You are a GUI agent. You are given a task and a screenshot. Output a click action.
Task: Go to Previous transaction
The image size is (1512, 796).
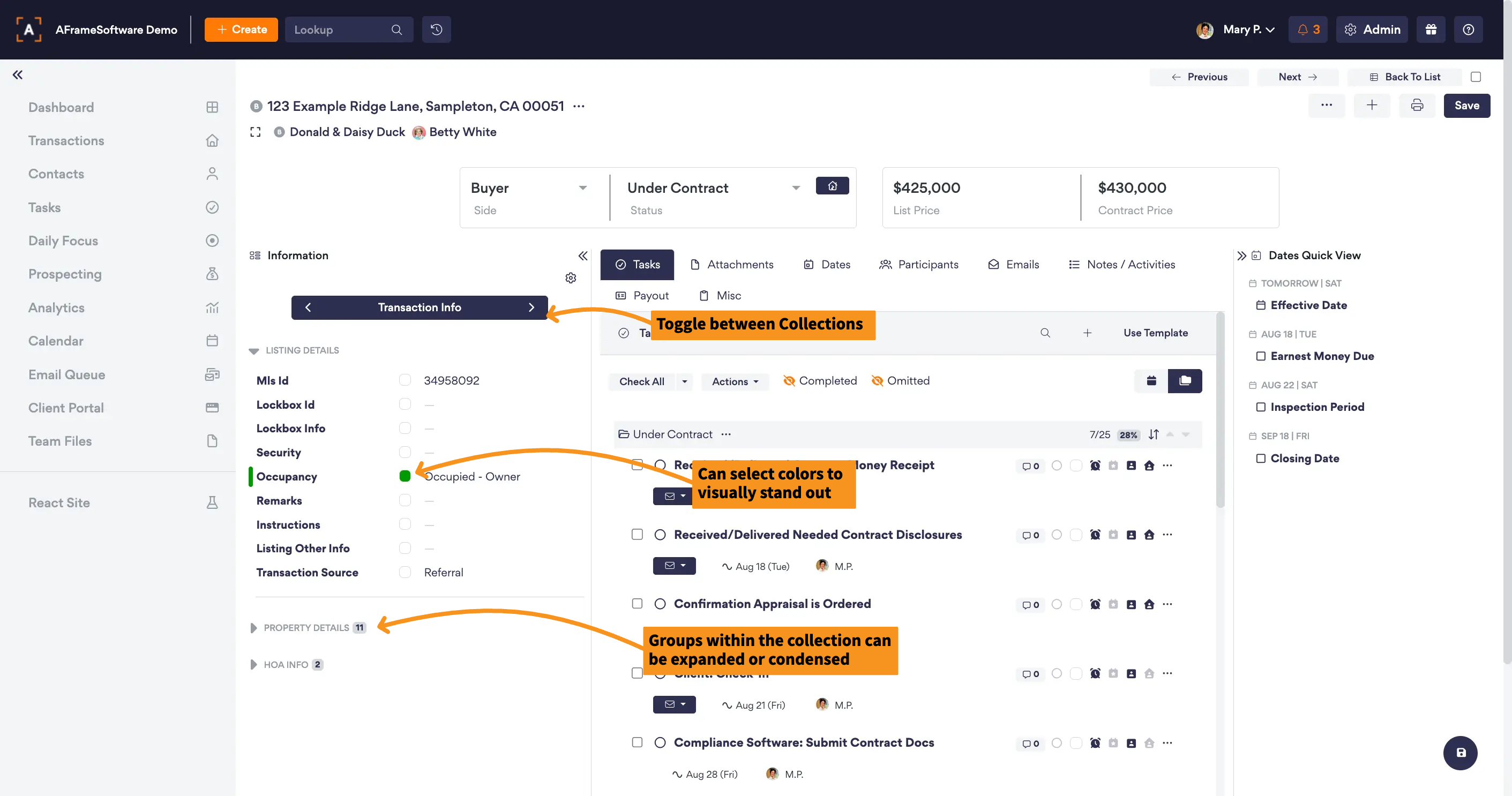pyautogui.click(x=1199, y=77)
